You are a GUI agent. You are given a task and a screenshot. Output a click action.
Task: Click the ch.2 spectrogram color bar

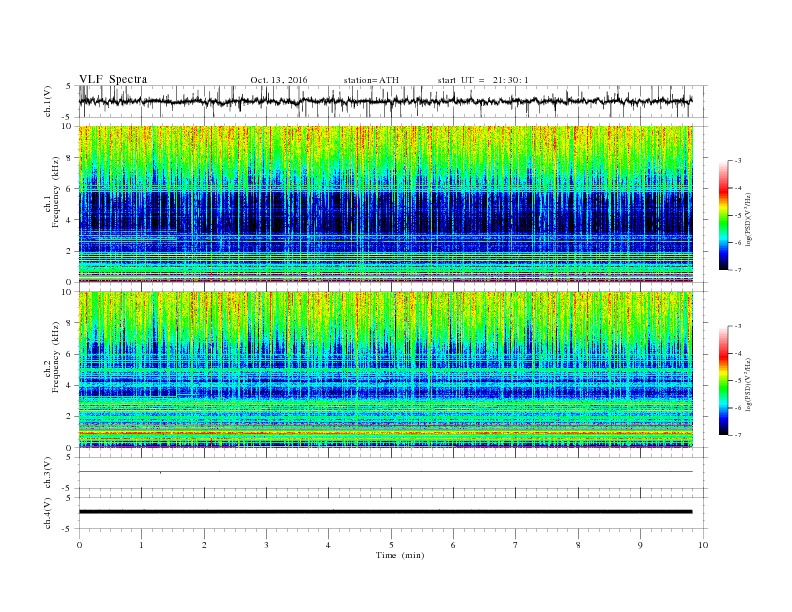(x=724, y=381)
